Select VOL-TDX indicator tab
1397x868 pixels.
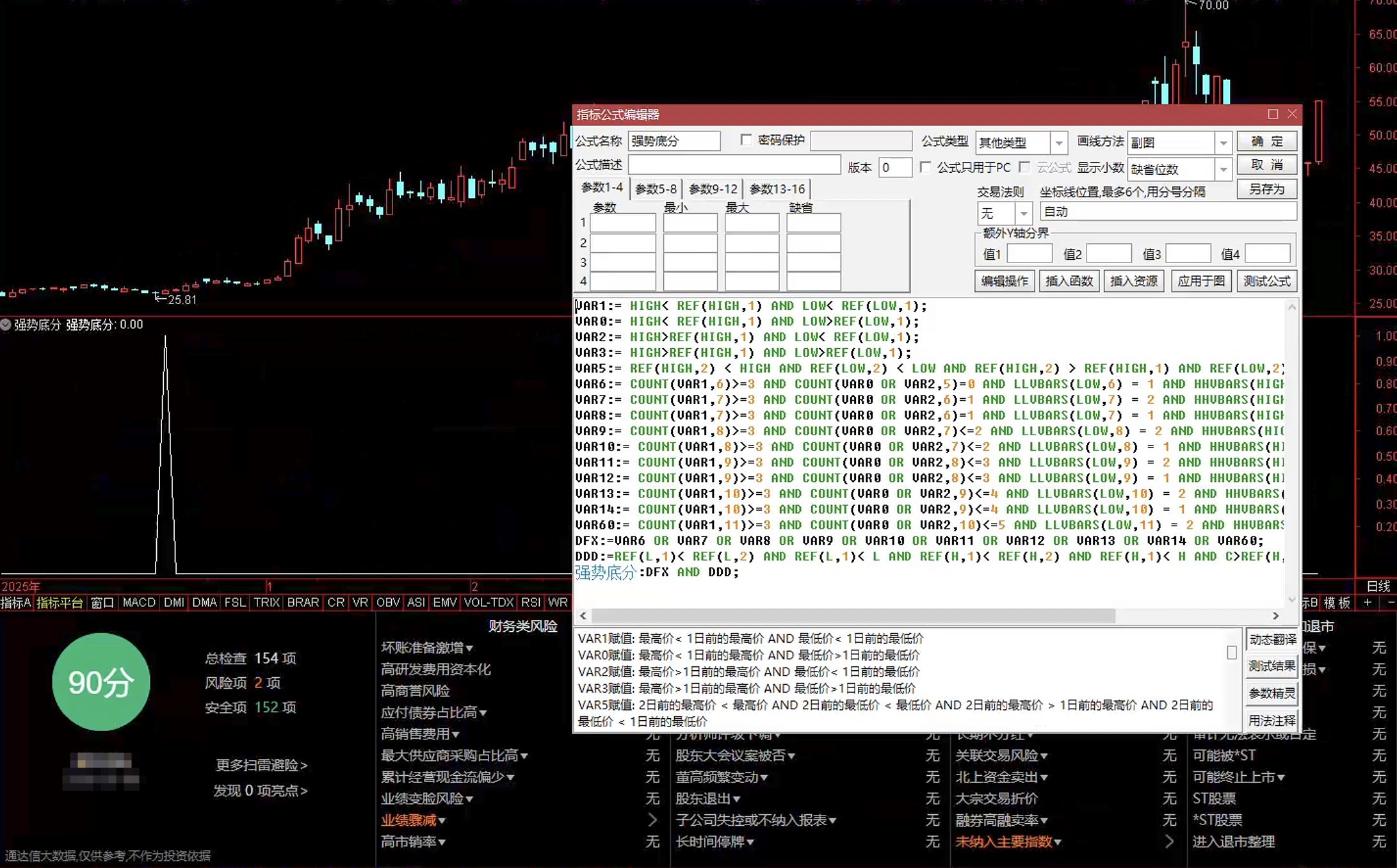[489, 602]
